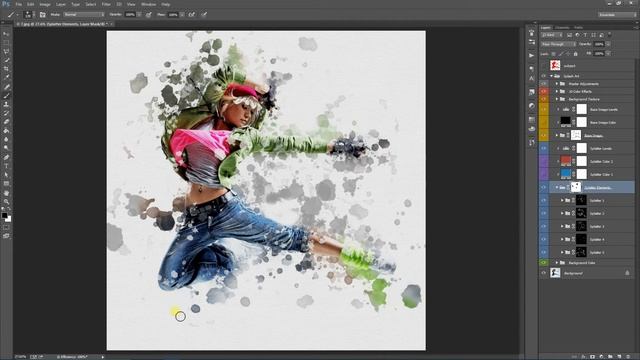Hide the Splatter 1 group

coord(544,200)
